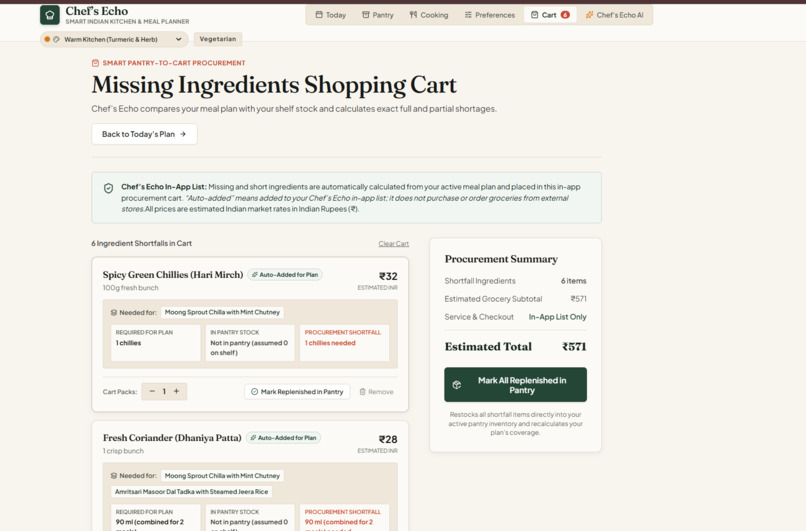Viewport: 806px width, 531px height.
Task: Click Mark All Replenished in Pantry button
Action: click(x=515, y=384)
